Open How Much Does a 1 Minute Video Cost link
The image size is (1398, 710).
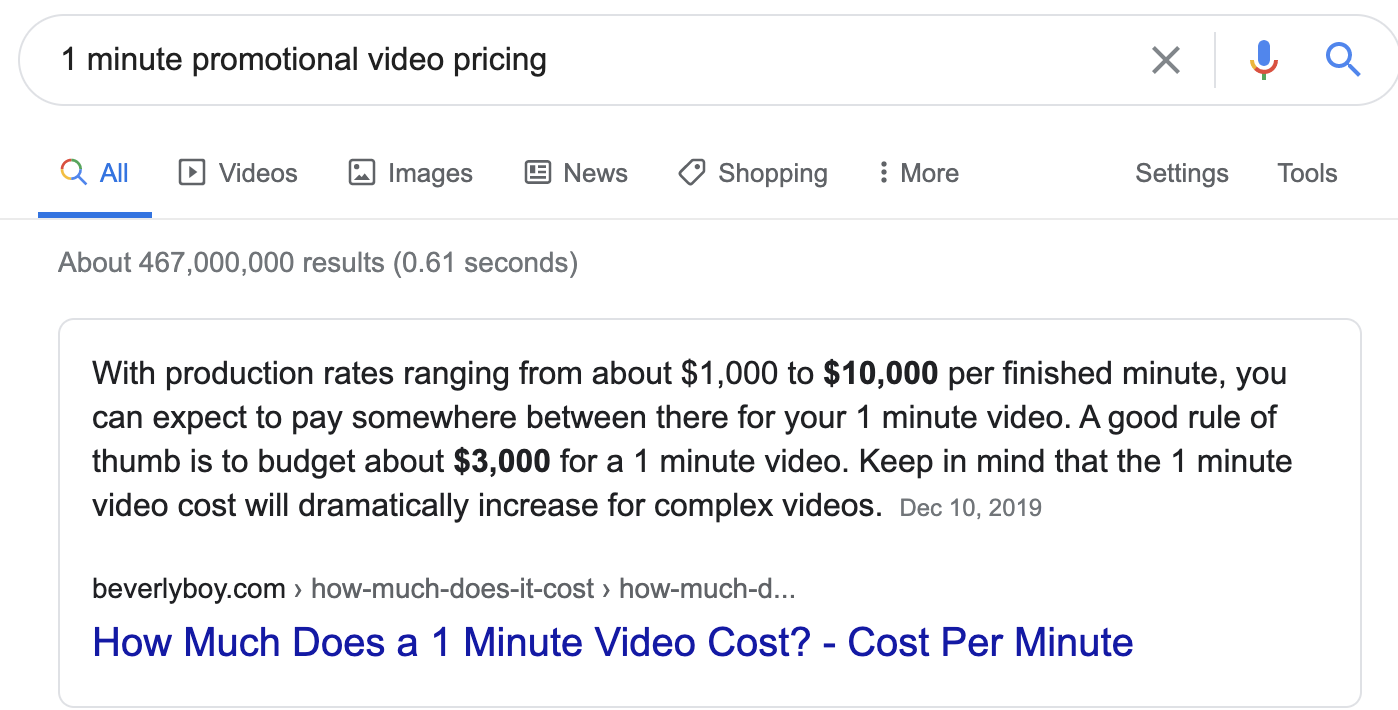click(612, 642)
